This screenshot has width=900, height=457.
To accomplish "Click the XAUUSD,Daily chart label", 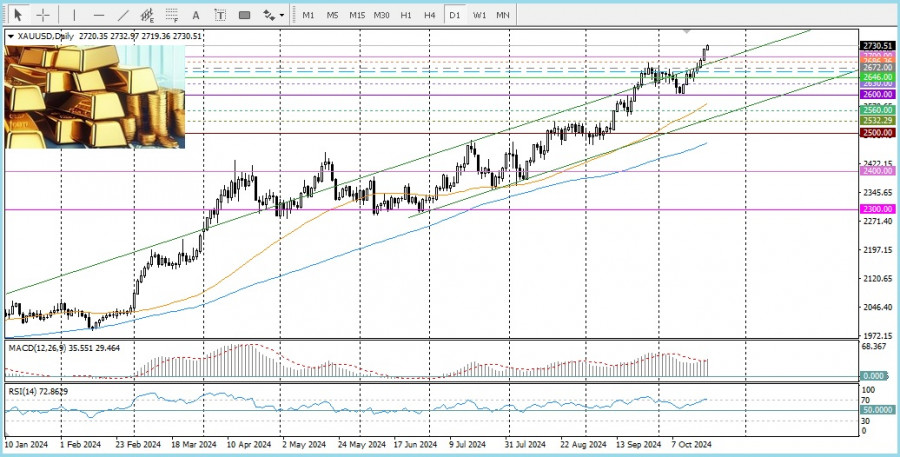I will [x=45, y=36].
